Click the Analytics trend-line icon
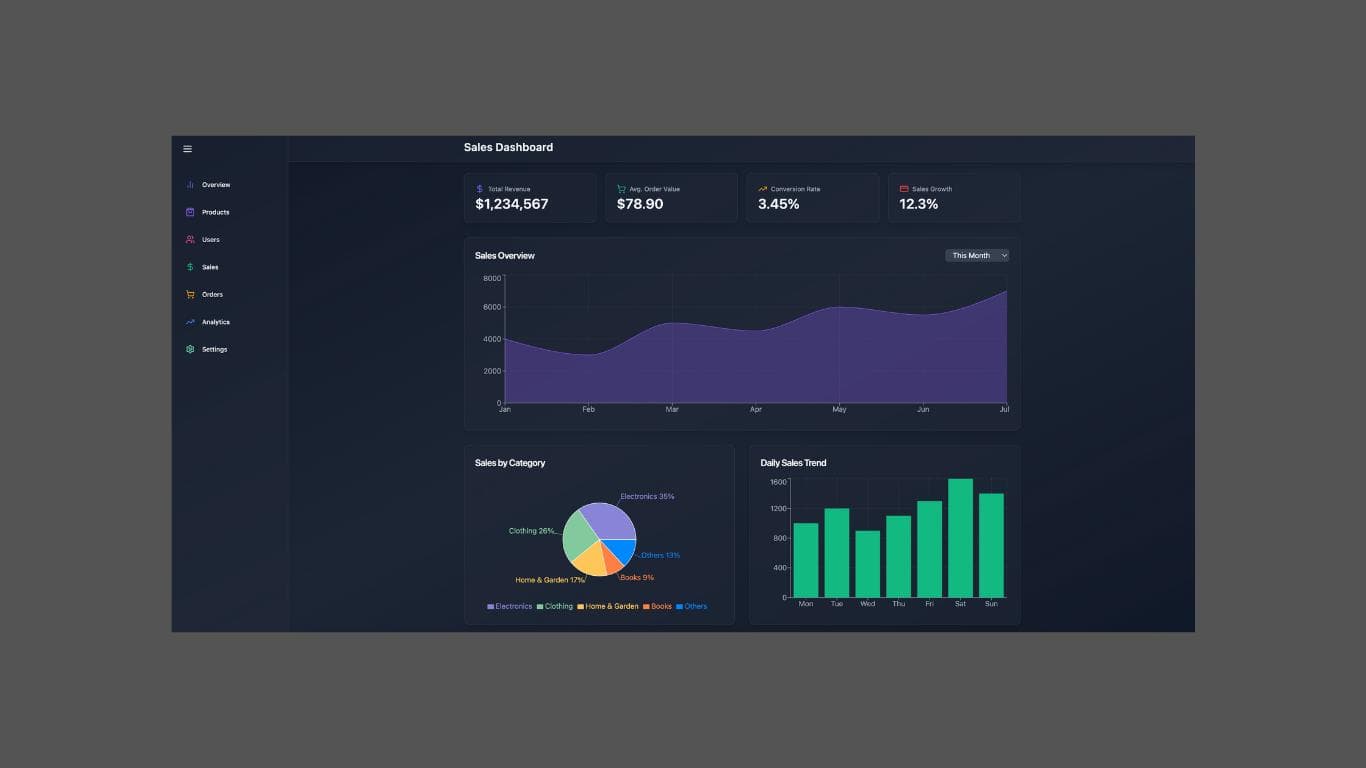 [190, 322]
